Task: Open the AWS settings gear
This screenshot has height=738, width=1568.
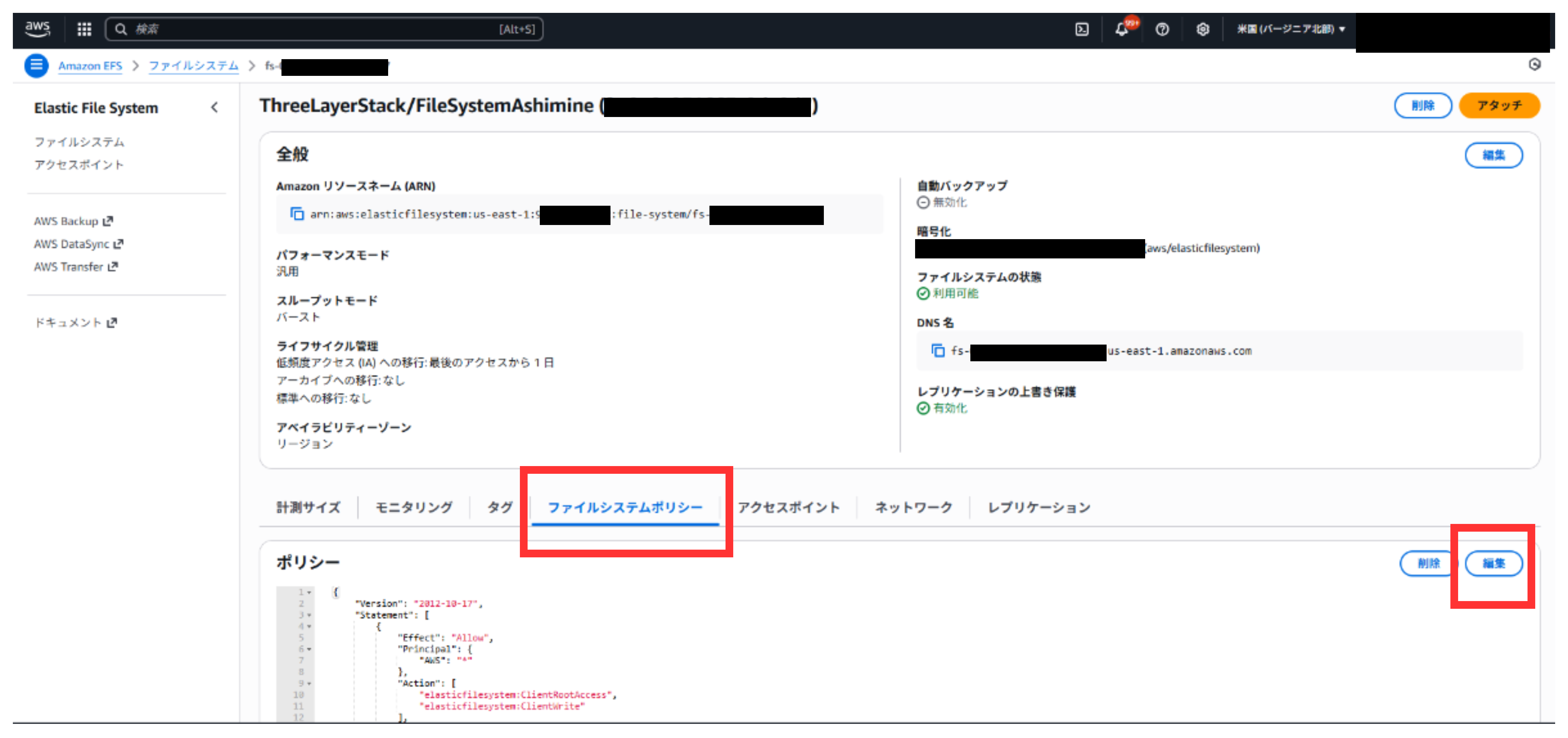Action: coord(1203,29)
